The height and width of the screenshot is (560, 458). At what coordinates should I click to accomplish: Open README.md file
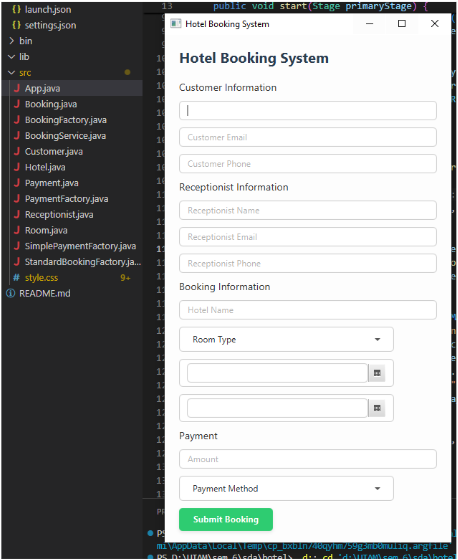45,293
